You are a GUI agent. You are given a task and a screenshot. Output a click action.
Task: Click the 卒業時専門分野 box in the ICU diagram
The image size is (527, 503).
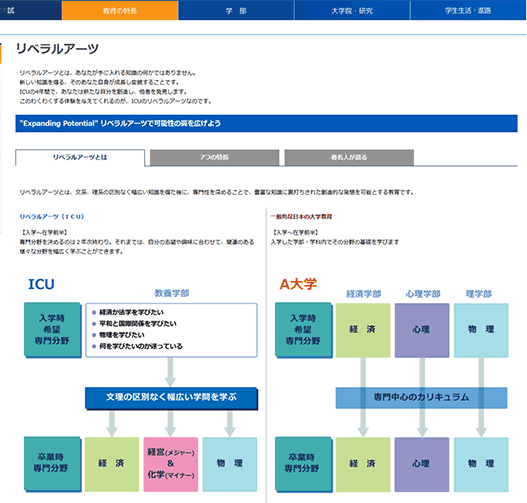tap(52, 464)
